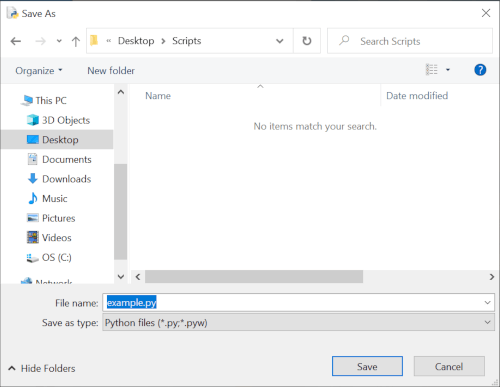Select Desktop in the sidebar

[57, 139]
